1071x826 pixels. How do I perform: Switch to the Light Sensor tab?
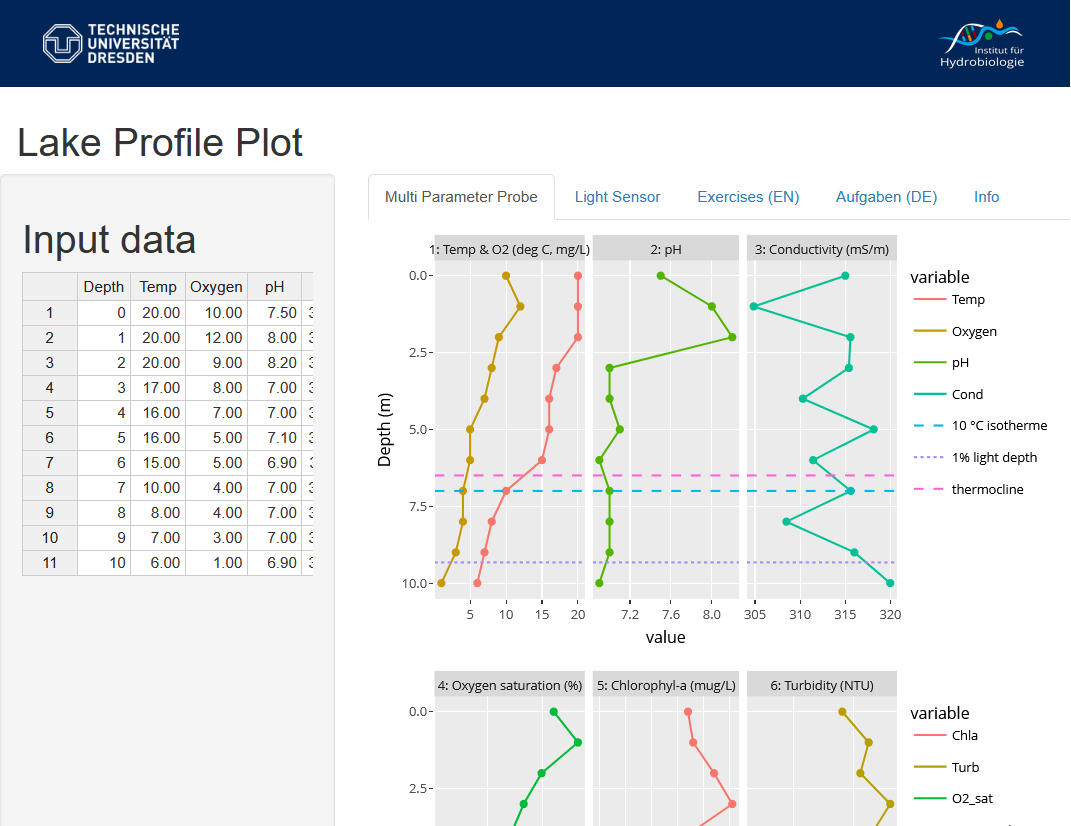point(617,197)
